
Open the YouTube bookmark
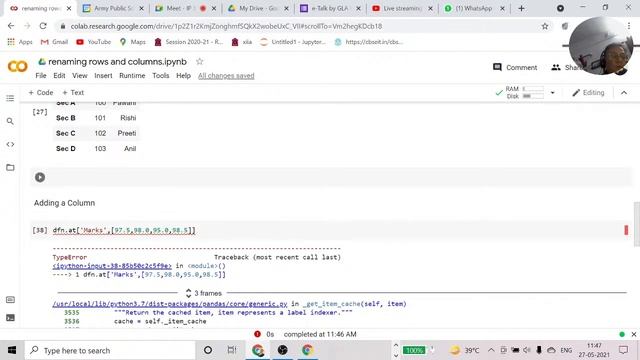(93, 42)
